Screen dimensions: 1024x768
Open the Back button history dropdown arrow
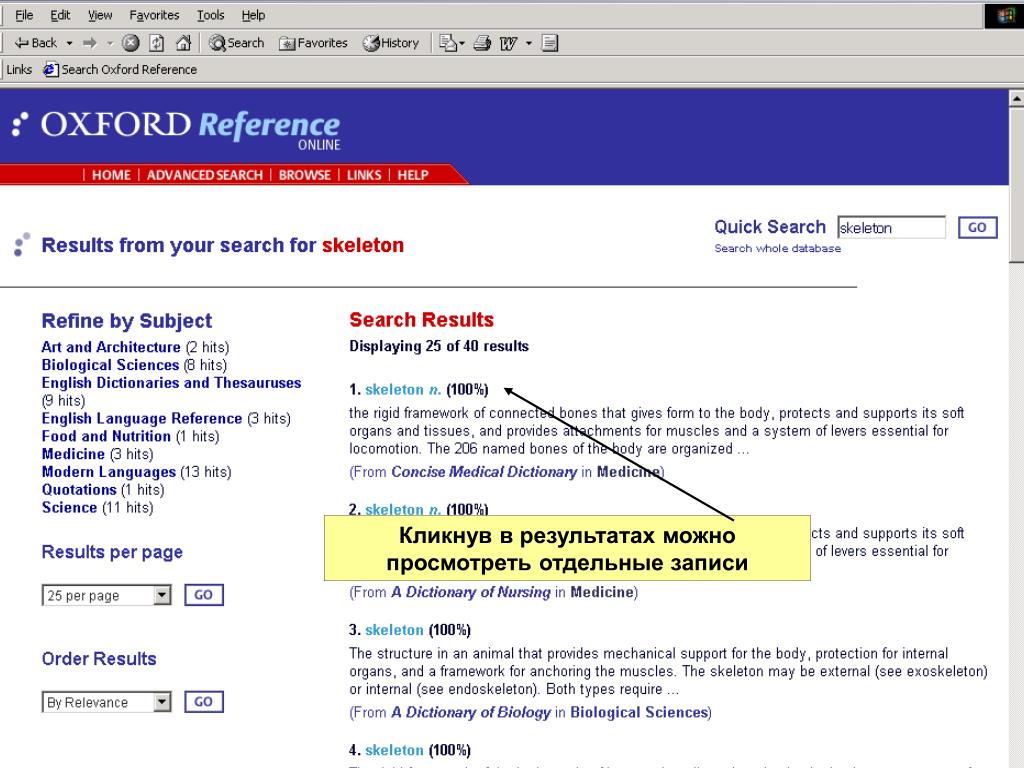69,43
